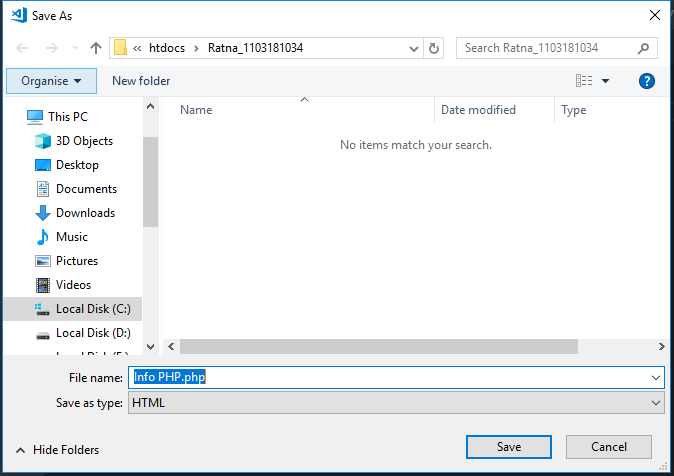This screenshot has width=674, height=476.
Task: Open the Help icon
Action: click(x=646, y=81)
